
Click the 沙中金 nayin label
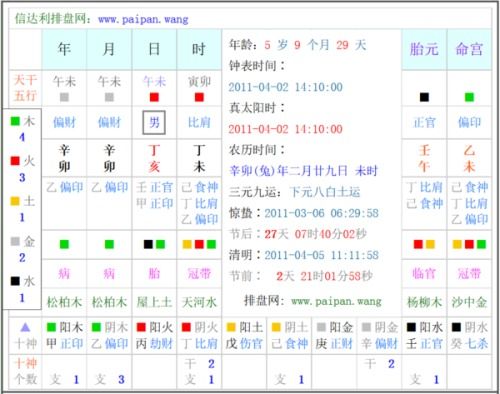469,302
